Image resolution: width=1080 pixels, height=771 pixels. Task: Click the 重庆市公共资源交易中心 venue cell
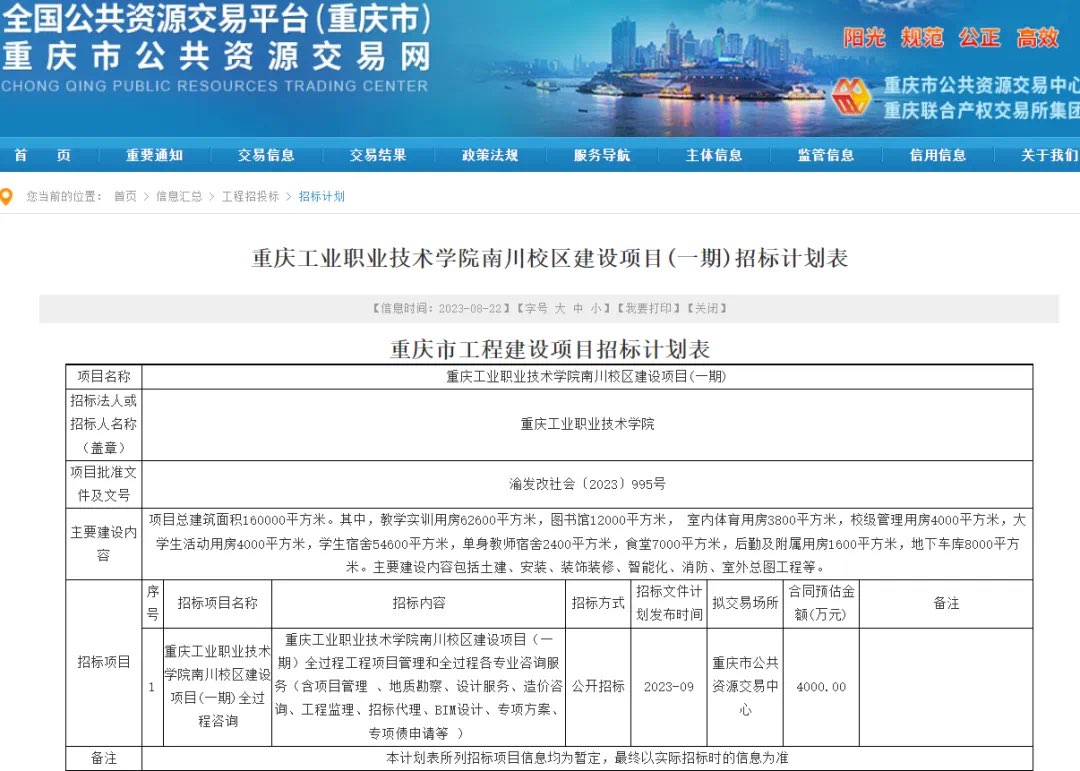pos(745,686)
